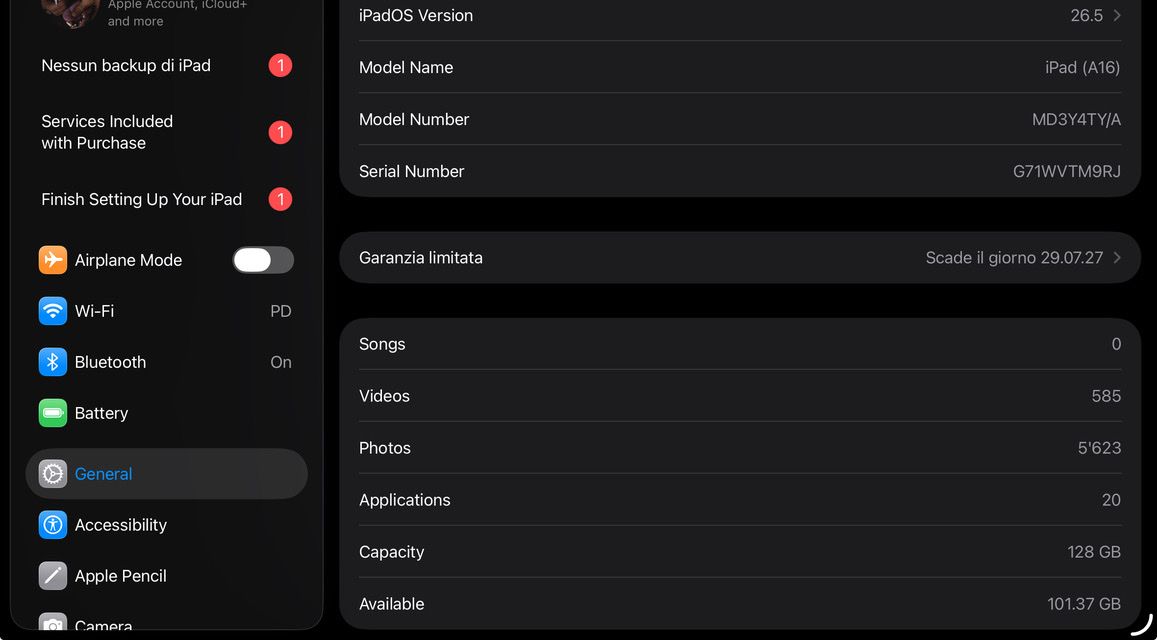The height and width of the screenshot is (640, 1157).
Task: Click the red badge beside Nessun backup
Action: tap(280, 66)
